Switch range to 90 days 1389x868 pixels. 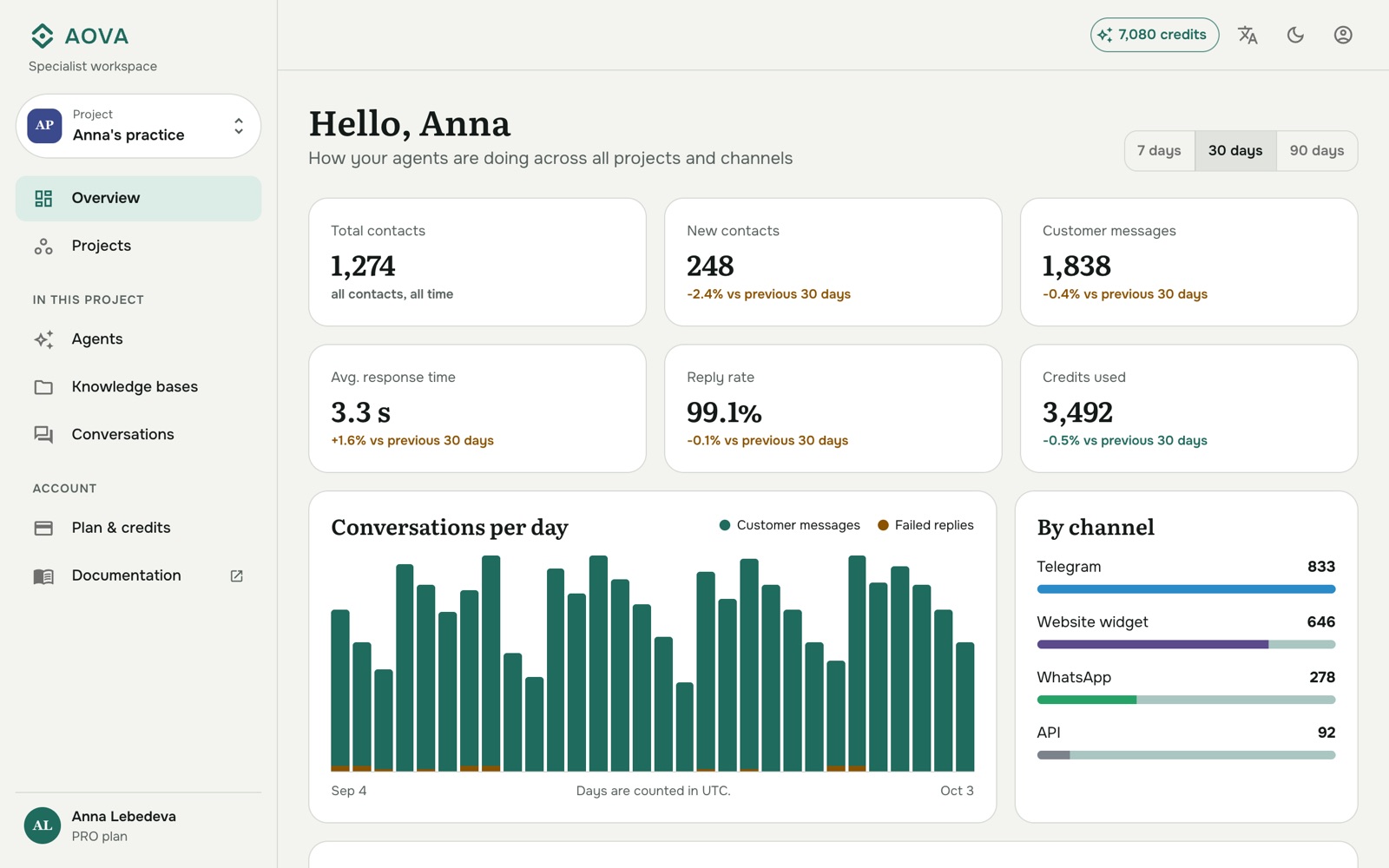[1317, 151]
